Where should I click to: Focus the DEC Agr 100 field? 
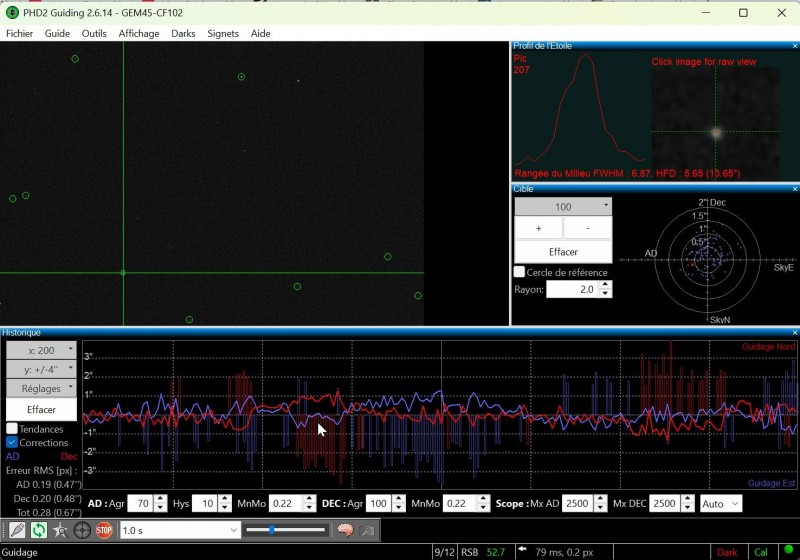point(379,504)
